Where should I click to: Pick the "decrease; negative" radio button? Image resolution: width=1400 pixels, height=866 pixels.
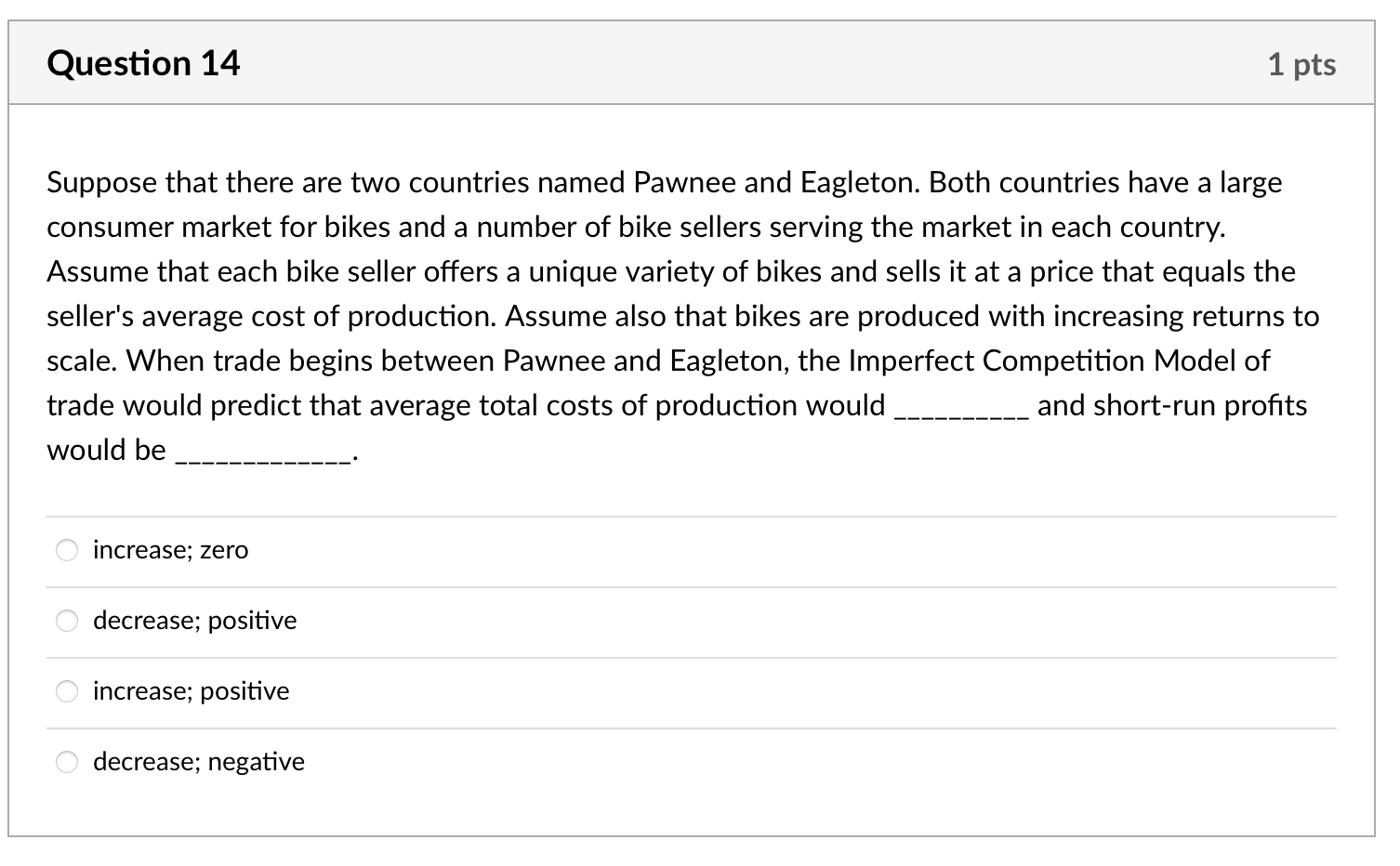[x=66, y=762]
